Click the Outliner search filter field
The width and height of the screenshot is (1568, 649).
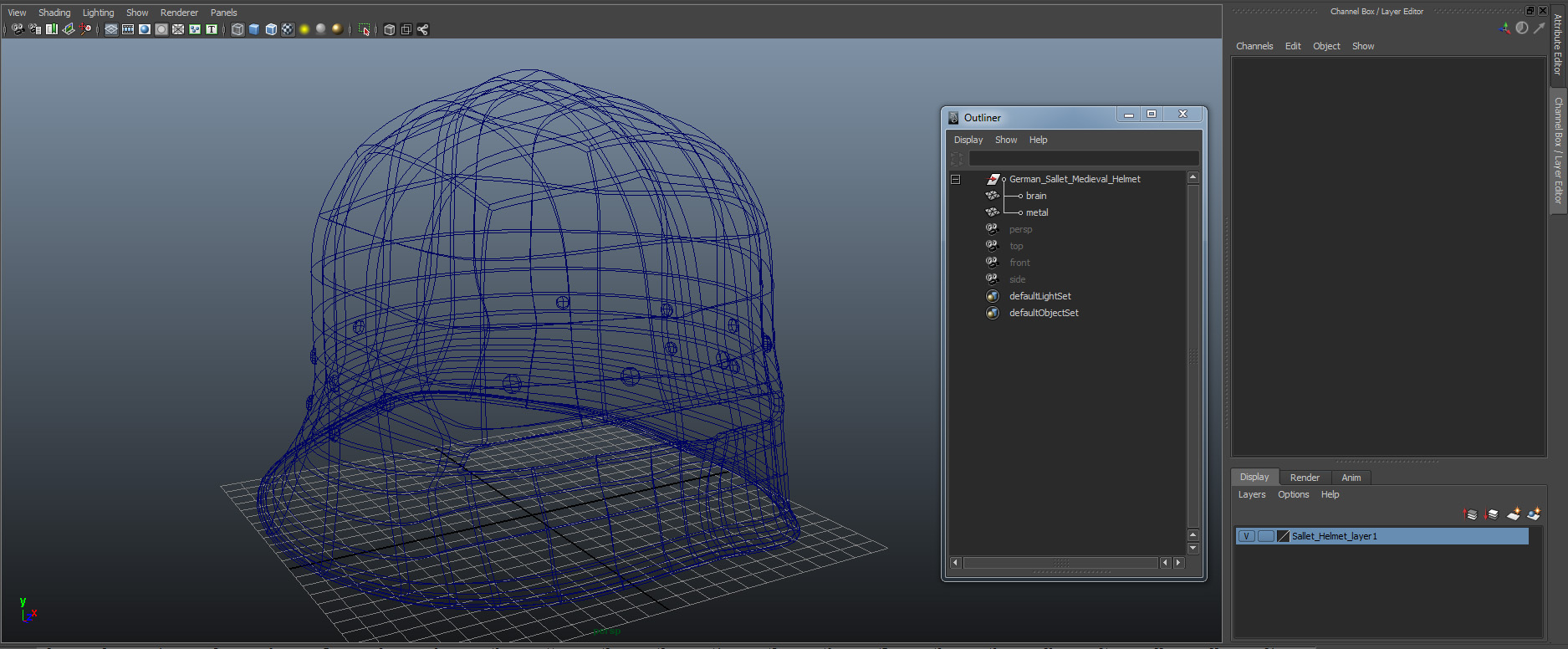1083,158
